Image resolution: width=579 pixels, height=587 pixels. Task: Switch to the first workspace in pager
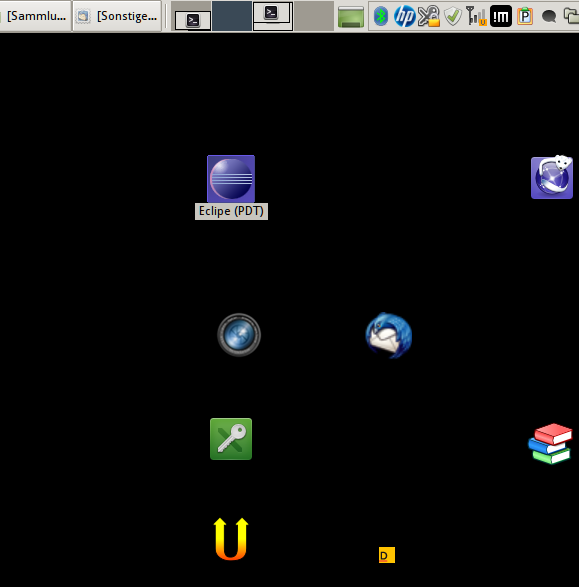click(191, 16)
